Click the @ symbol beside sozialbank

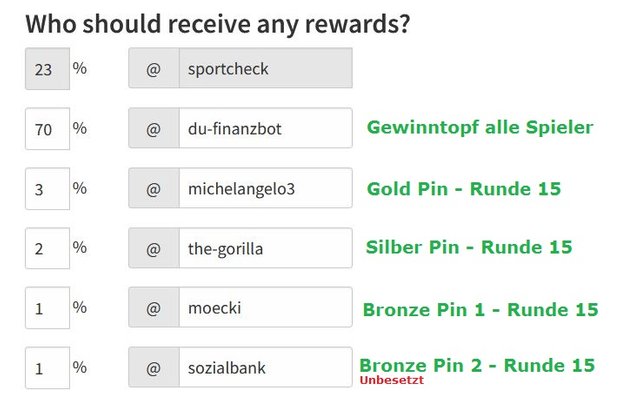(154, 367)
